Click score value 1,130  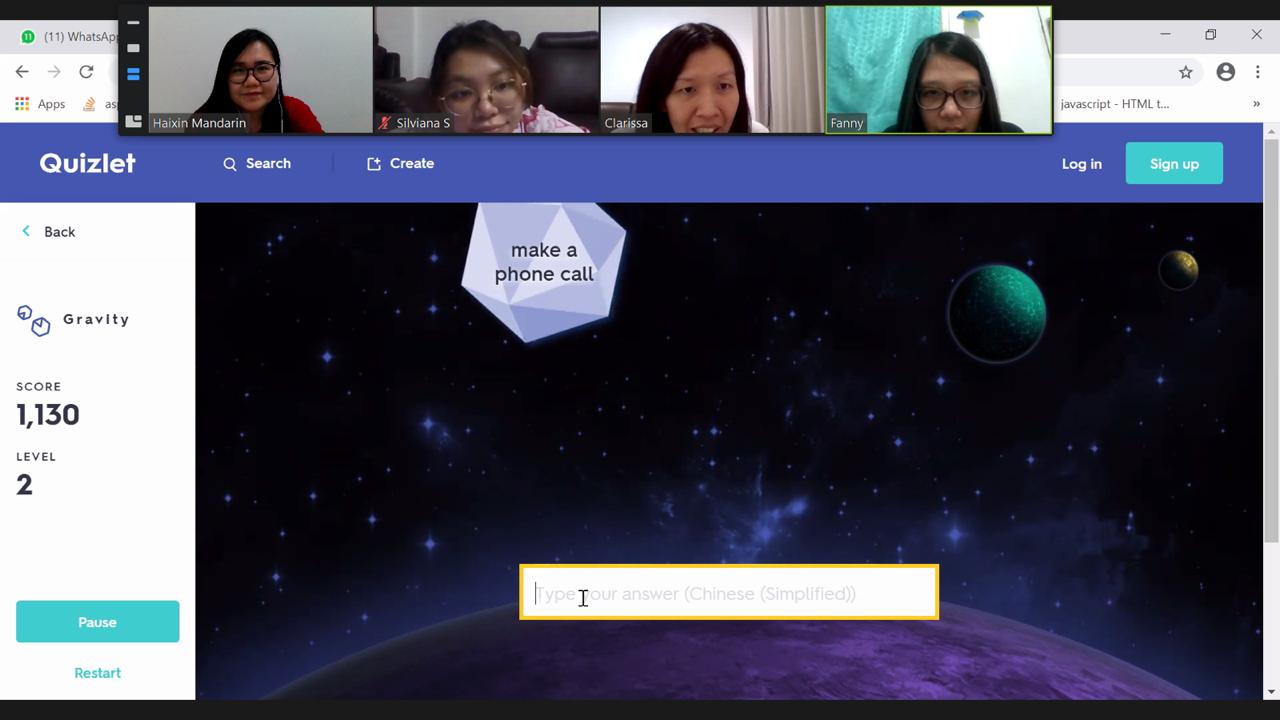(47, 415)
